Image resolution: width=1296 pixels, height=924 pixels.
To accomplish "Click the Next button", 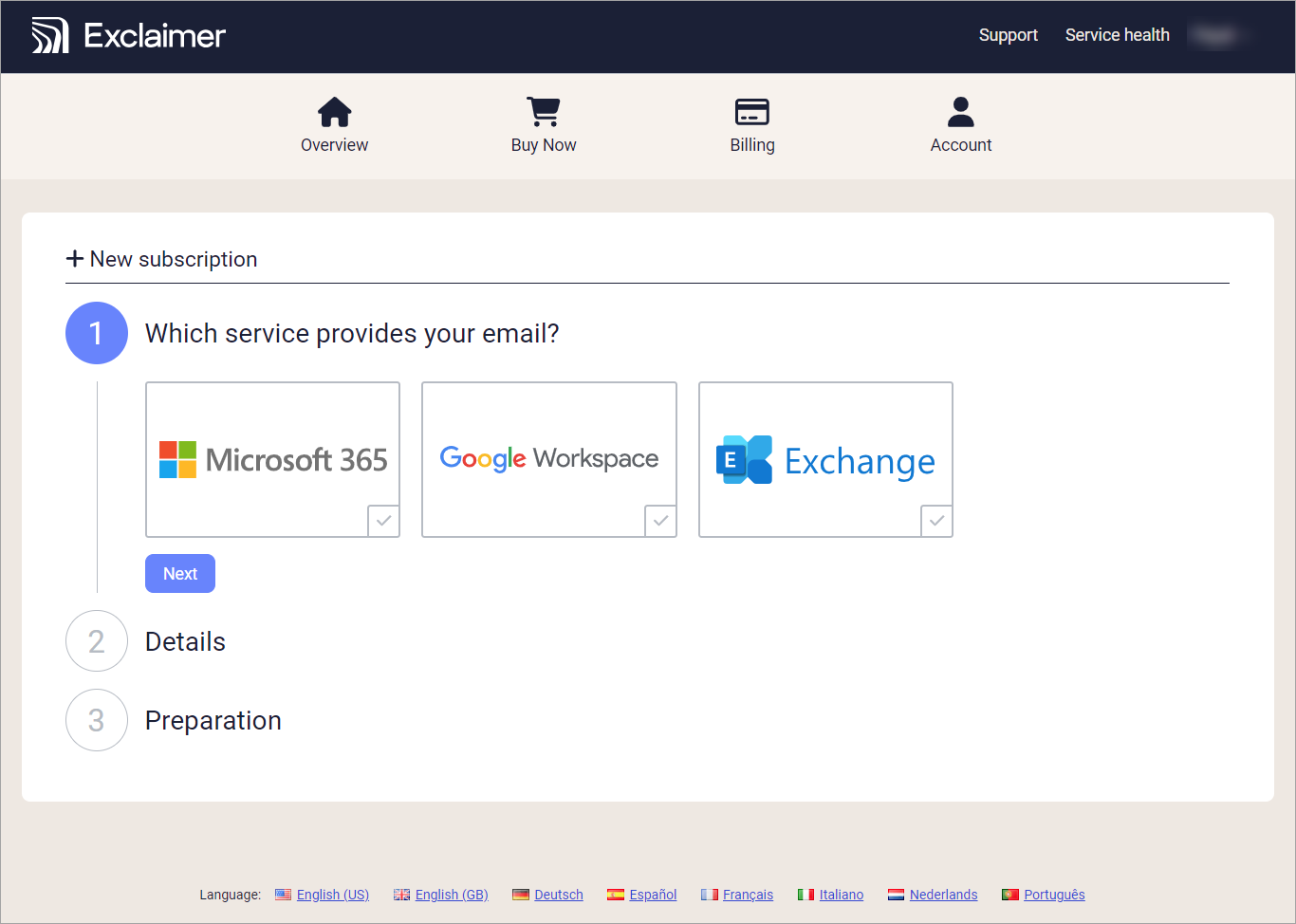I will click(179, 573).
